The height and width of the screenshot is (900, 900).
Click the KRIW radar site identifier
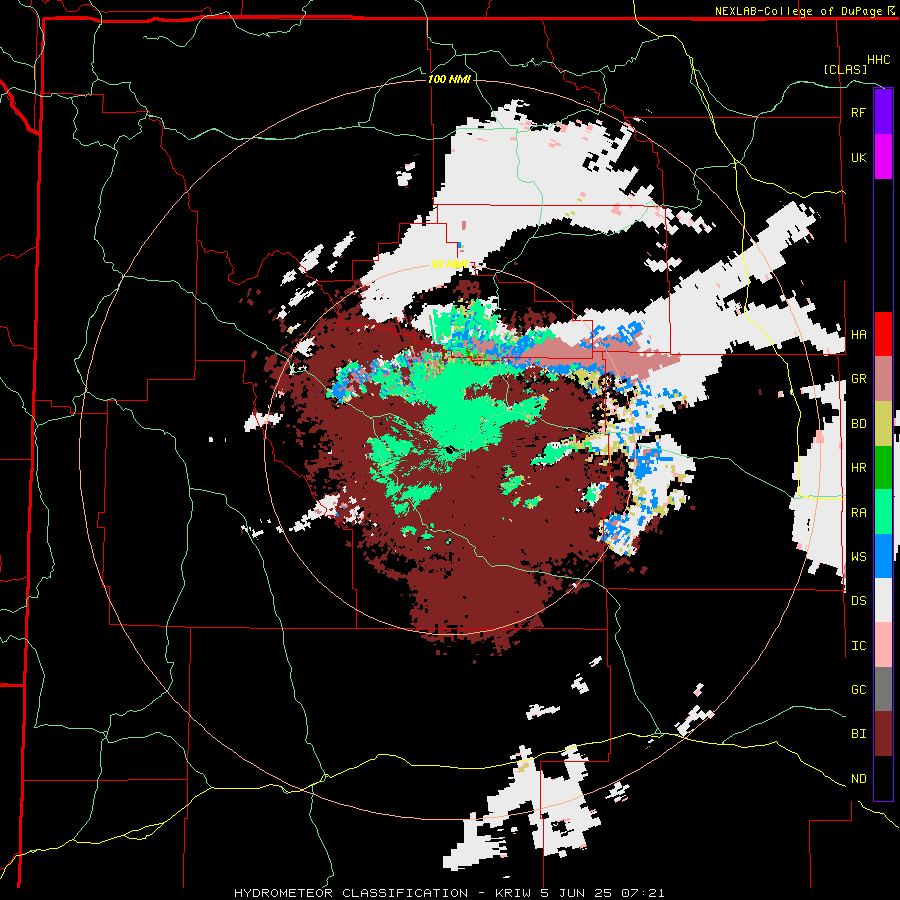(514, 893)
